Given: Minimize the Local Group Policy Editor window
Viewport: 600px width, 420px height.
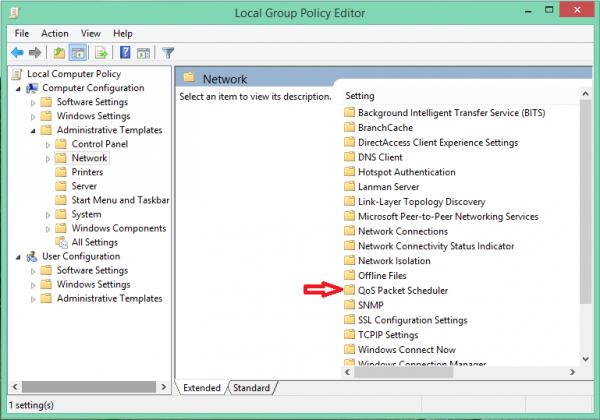Looking at the screenshot, I should [528, 11].
